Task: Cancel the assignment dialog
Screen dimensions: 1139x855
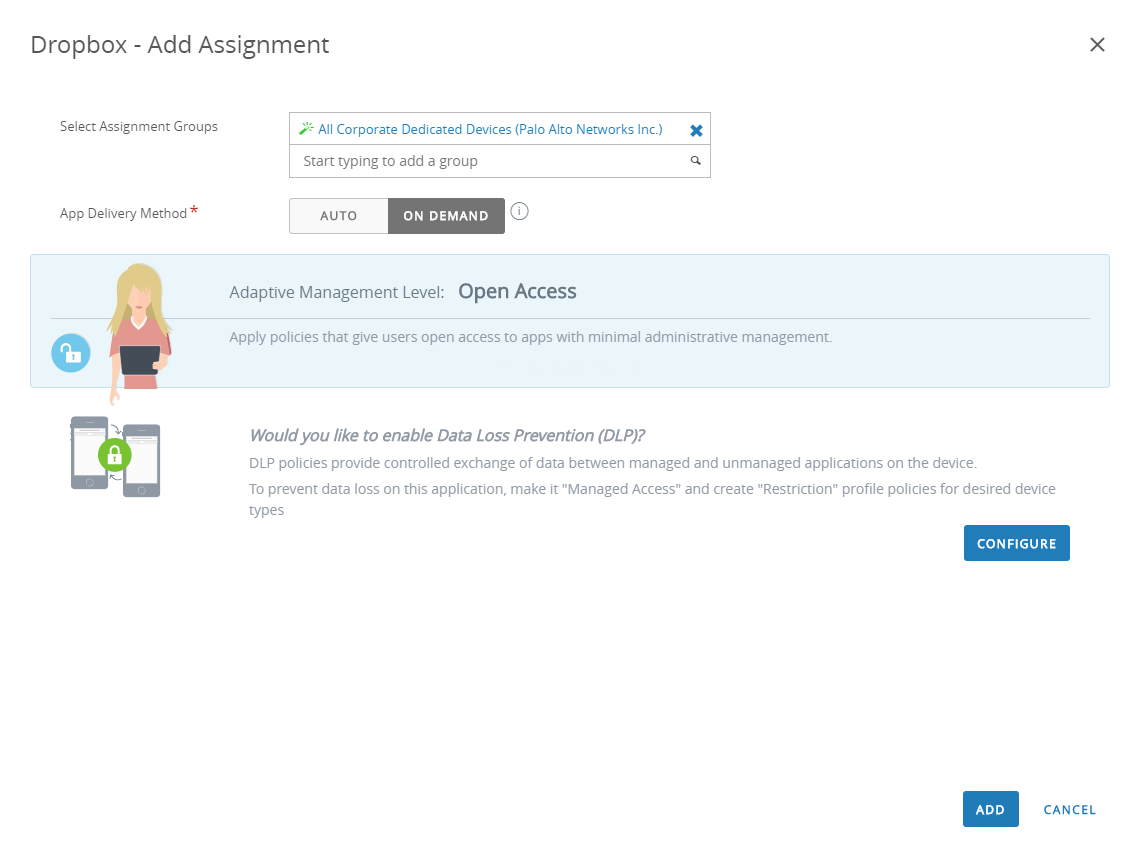Action: 1069,810
